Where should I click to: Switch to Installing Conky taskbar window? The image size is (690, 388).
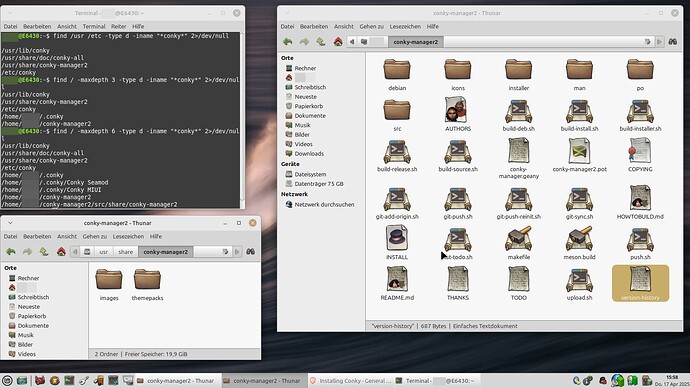click(349, 381)
